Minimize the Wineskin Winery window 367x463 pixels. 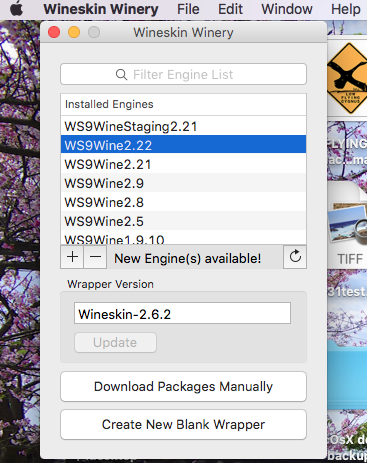(74, 32)
